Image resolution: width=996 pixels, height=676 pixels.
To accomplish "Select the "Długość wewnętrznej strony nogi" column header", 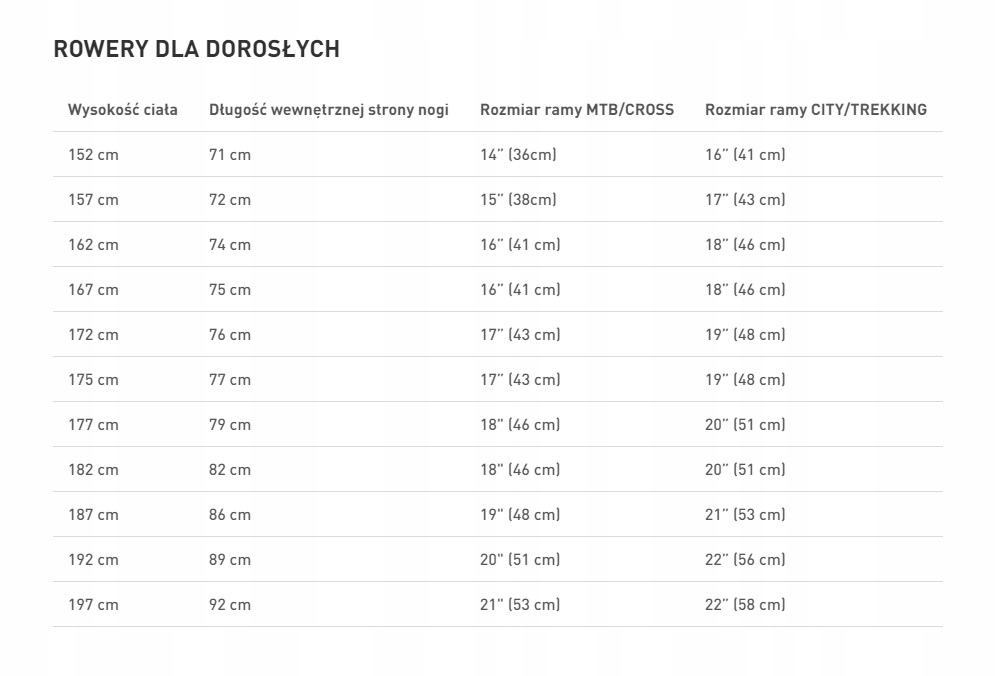I will coord(328,110).
